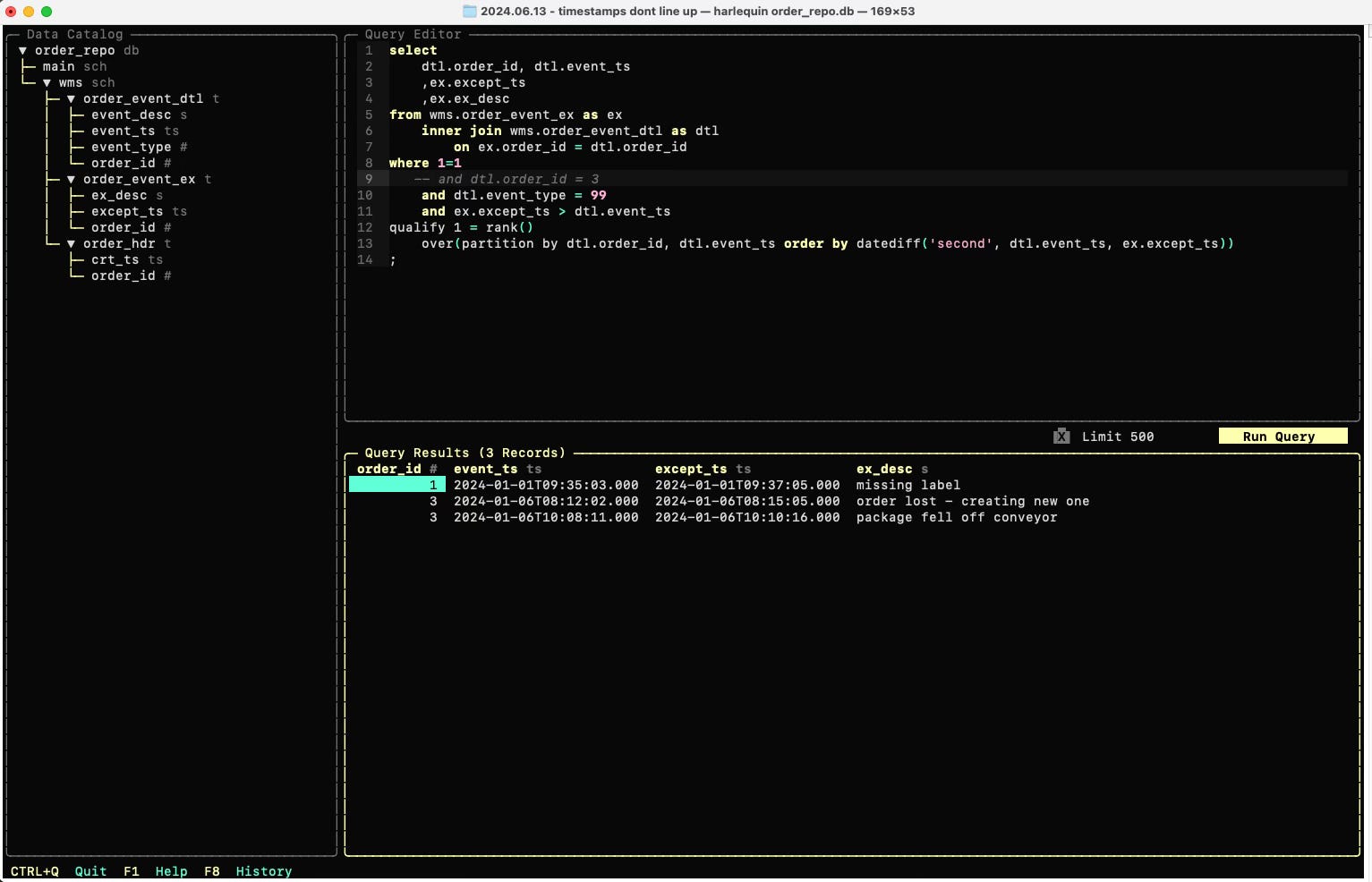Select except_ts cell 2024-01-06T08:15:05.000
The width and height of the screenshot is (1372, 882).
click(747, 502)
